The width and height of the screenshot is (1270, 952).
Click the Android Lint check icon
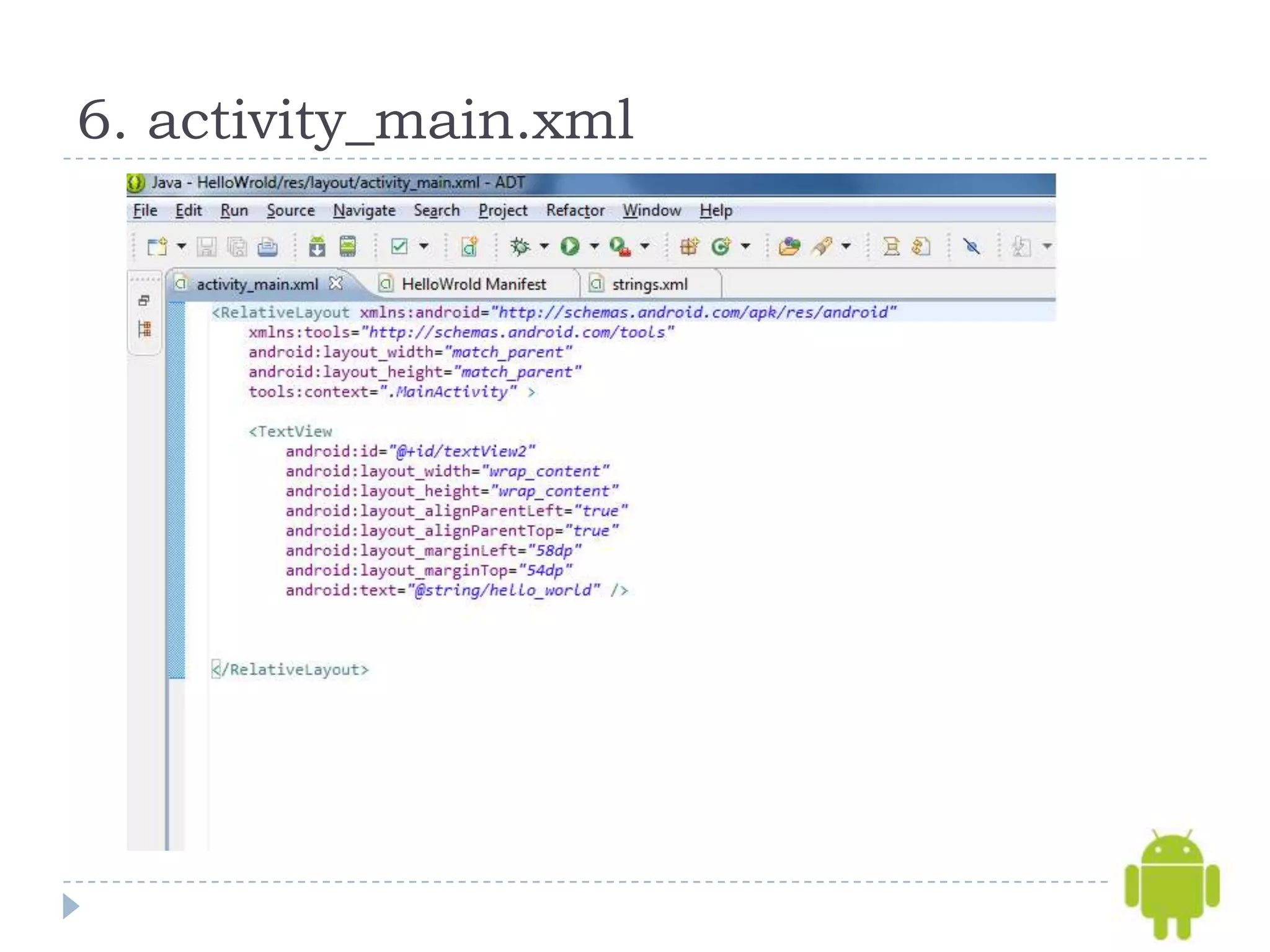[399, 247]
